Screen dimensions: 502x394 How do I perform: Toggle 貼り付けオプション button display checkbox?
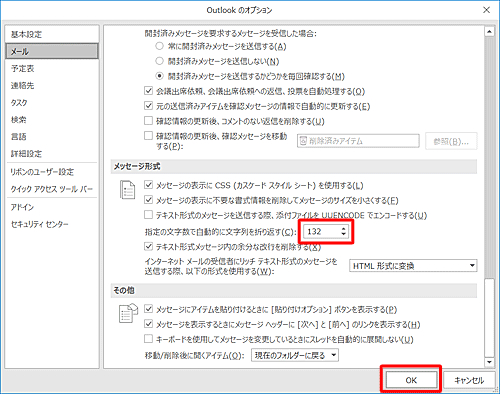coord(148,309)
